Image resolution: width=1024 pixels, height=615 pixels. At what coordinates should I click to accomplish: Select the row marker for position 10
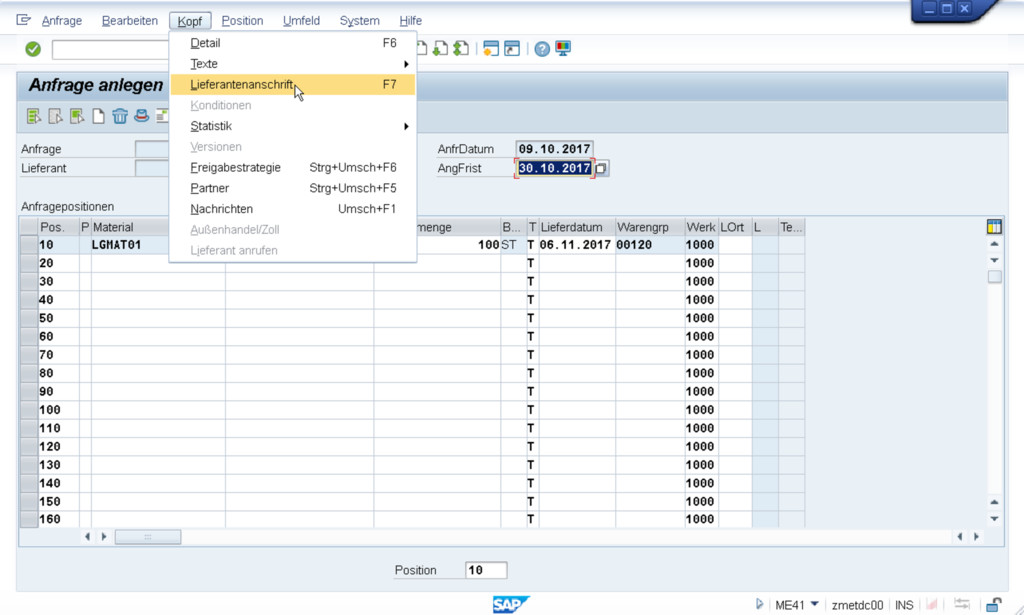(28, 245)
